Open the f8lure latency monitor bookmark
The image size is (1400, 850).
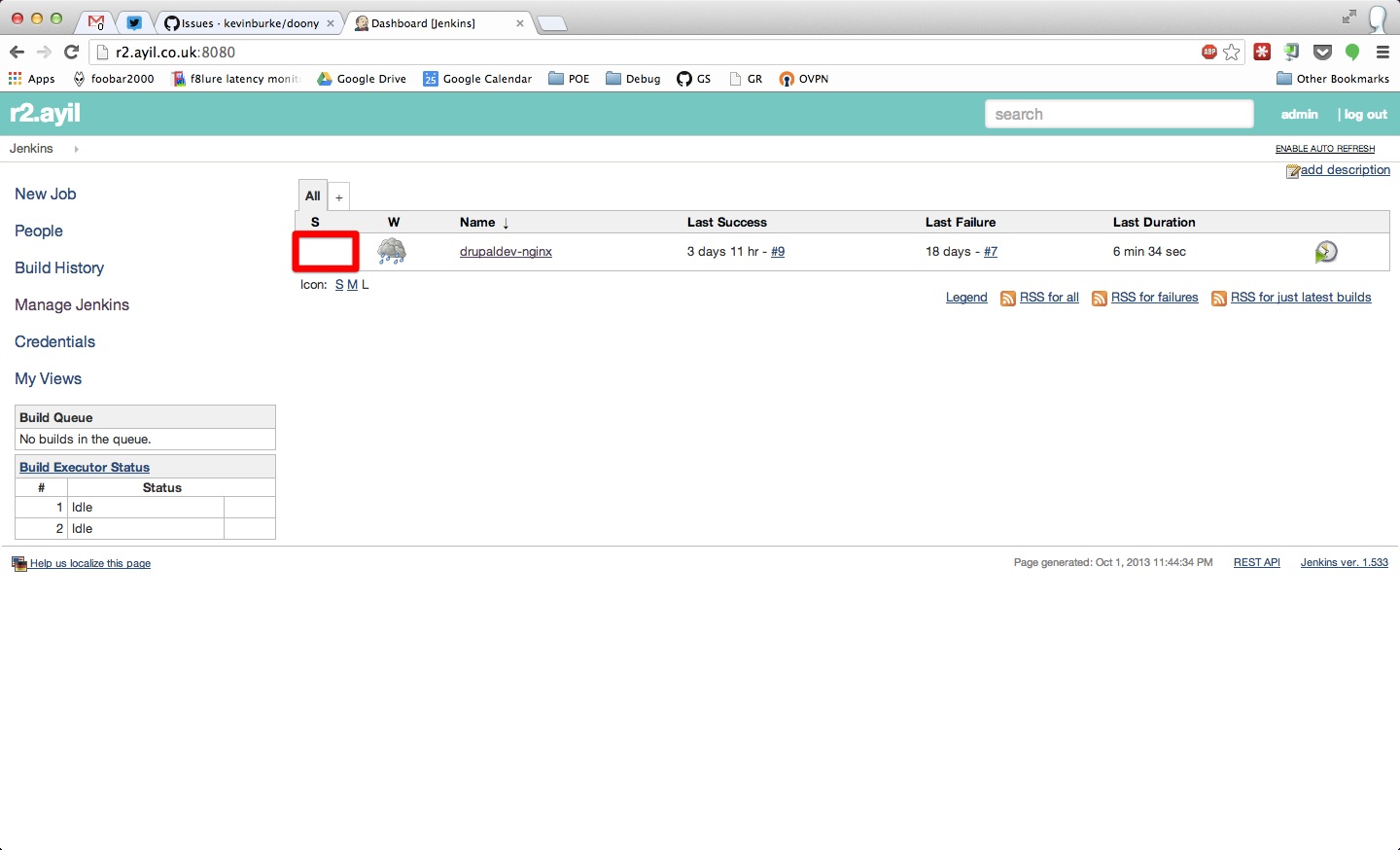[235, 79]
